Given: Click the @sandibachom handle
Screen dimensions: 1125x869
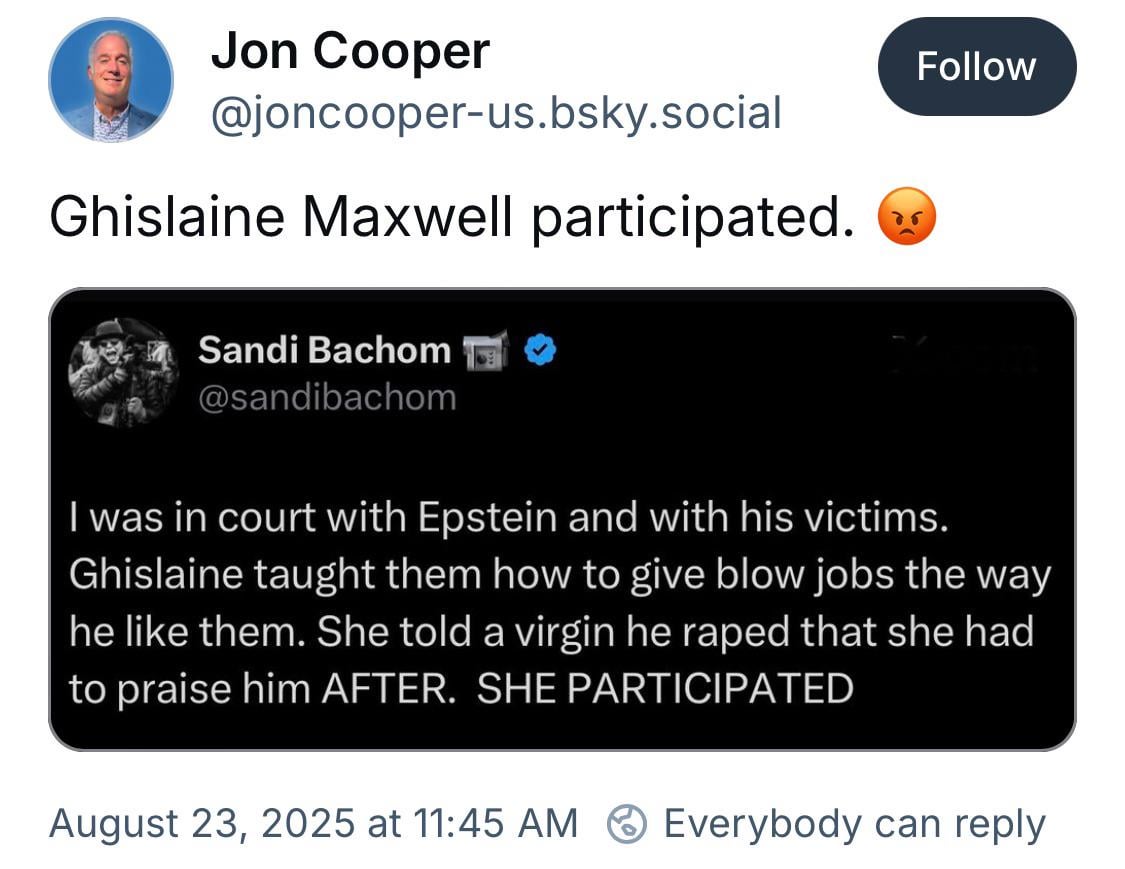Looking at the screenshot, I should [327, 398].
